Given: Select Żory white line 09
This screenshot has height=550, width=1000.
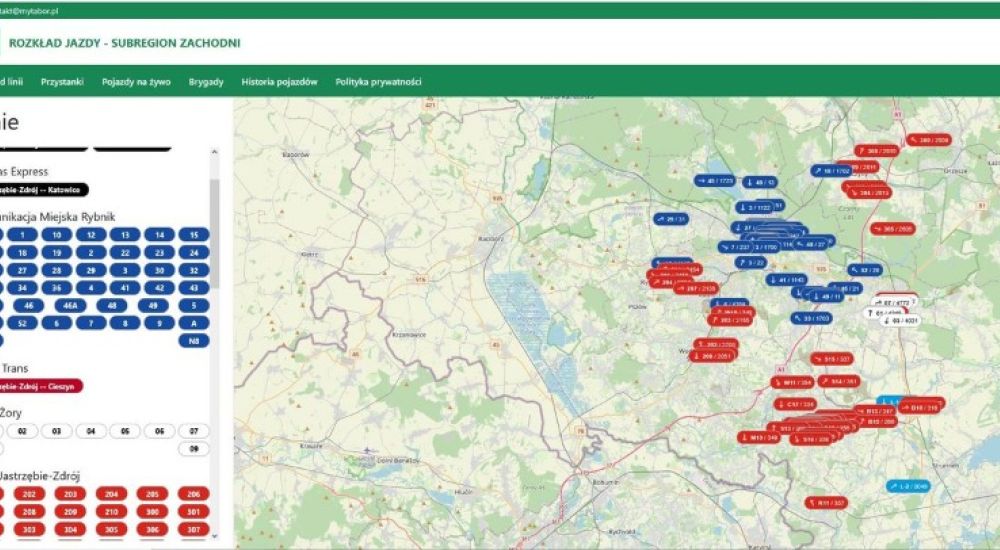Looking at the screenshot, I should [x=194, y=449].
